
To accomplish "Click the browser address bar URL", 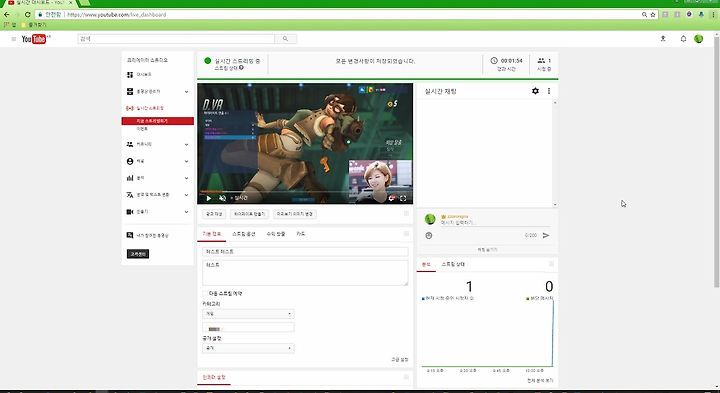I will [x=117, y=15].
